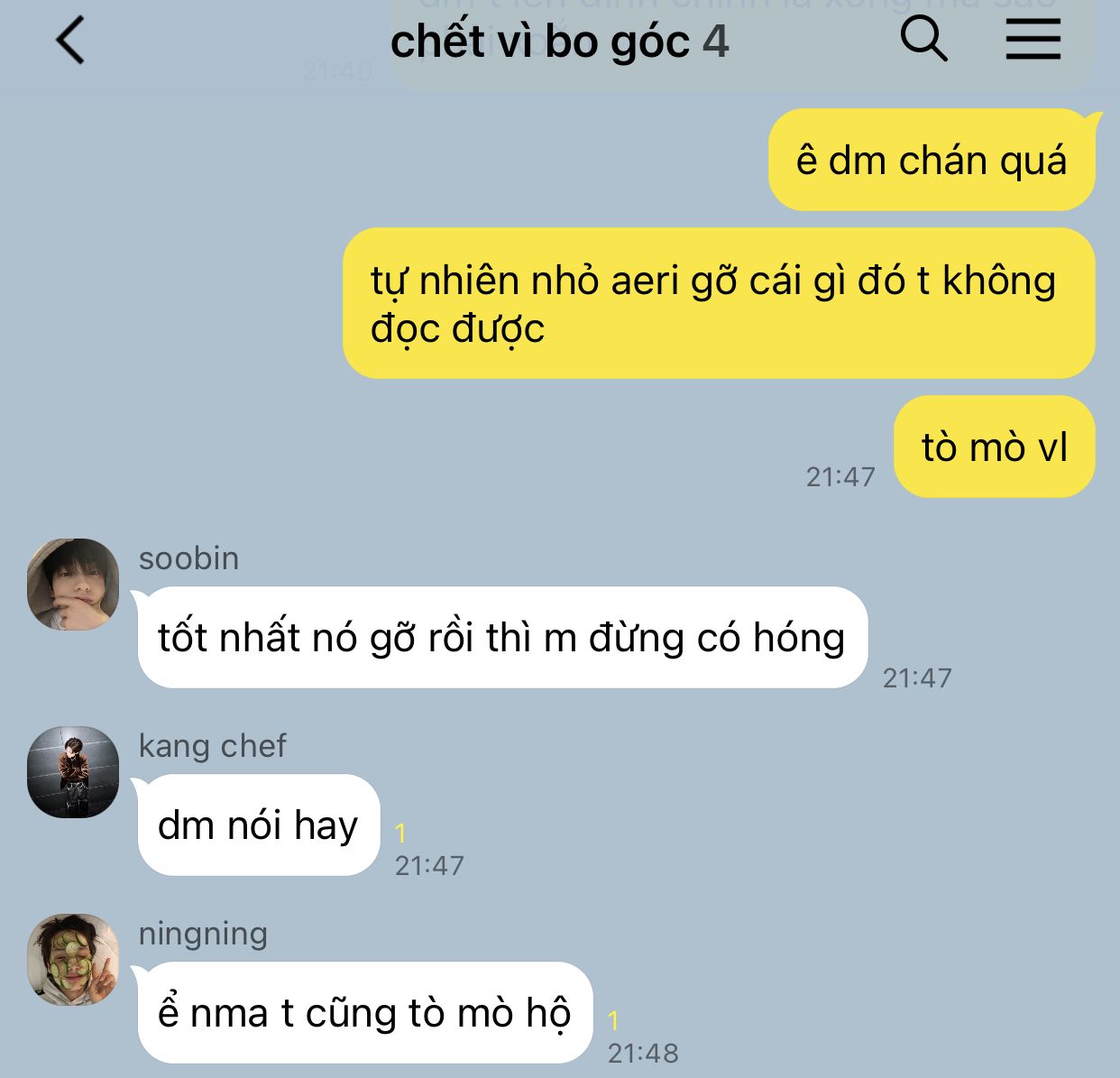Tap the member count 4 in header
1120x1078 pixels.
715,41
